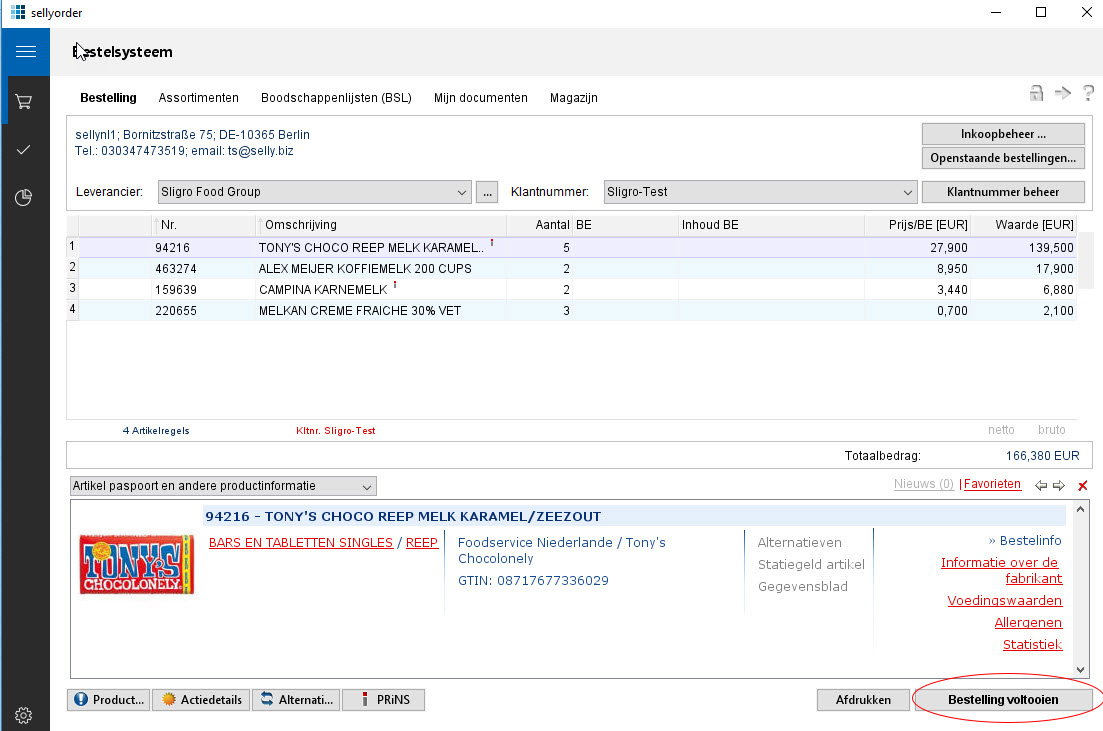Expand the Klantnummer dropdown
This screenshot has height=731, width=1103.
tap(907, 192)
